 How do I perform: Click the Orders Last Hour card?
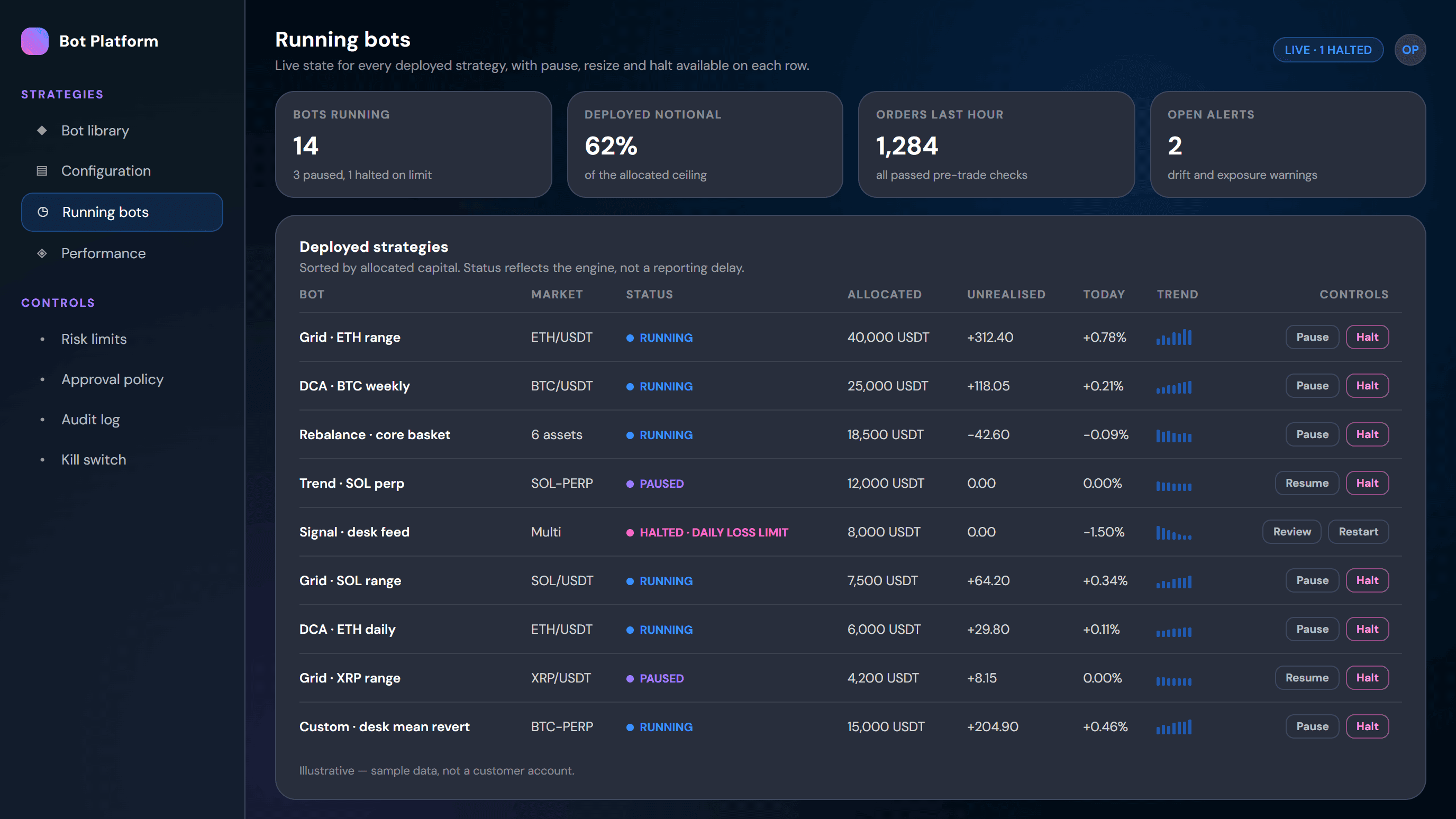point(996,144)
